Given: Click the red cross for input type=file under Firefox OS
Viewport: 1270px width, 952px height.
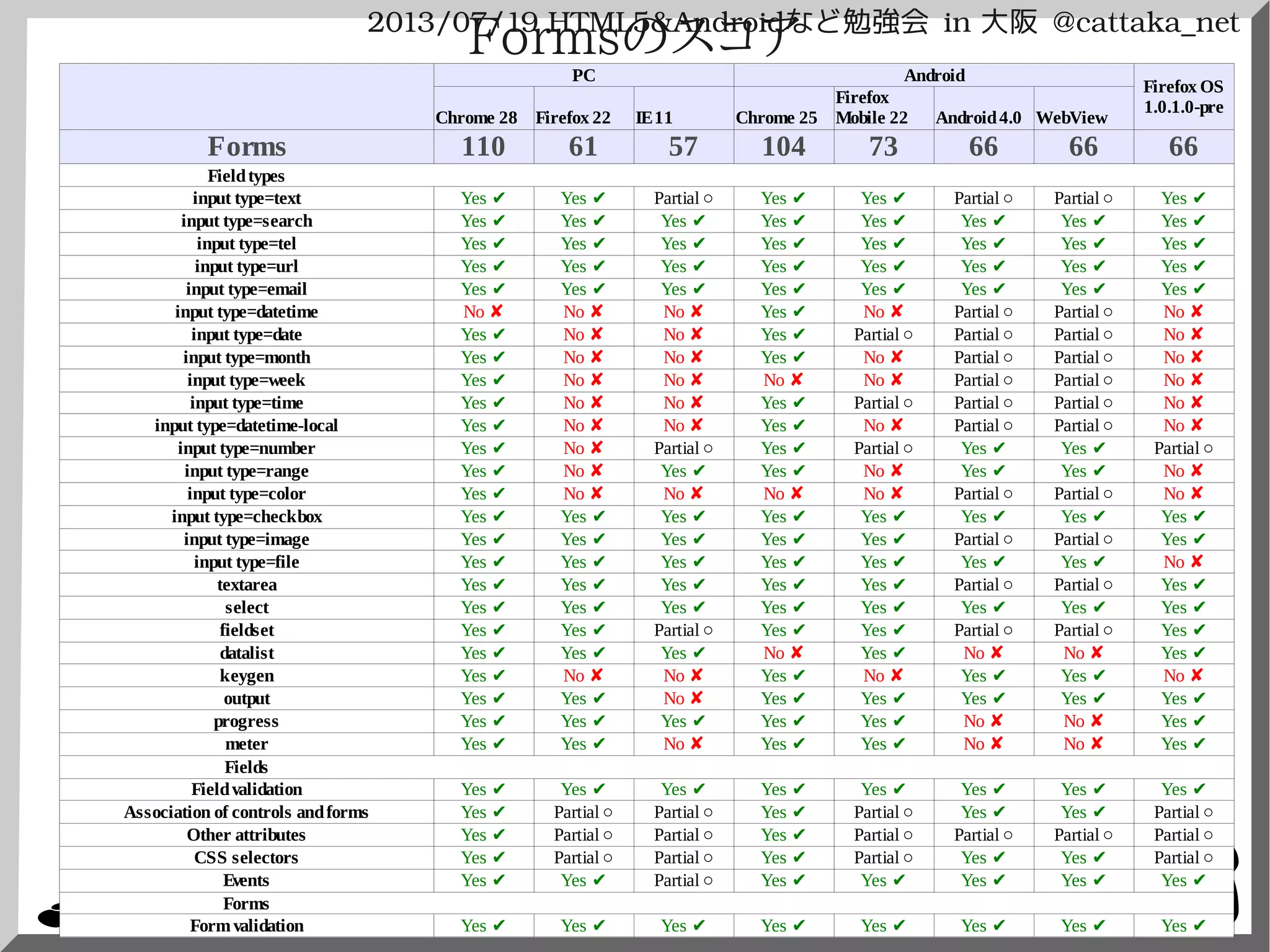Looking at the screenshot, I should click(1197, 561).
